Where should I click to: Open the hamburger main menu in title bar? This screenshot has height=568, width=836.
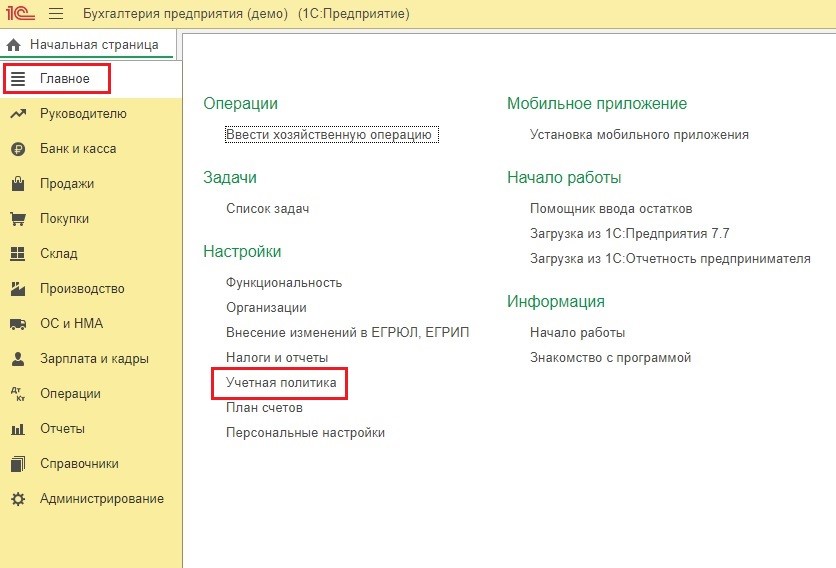(x=56, y=14)
